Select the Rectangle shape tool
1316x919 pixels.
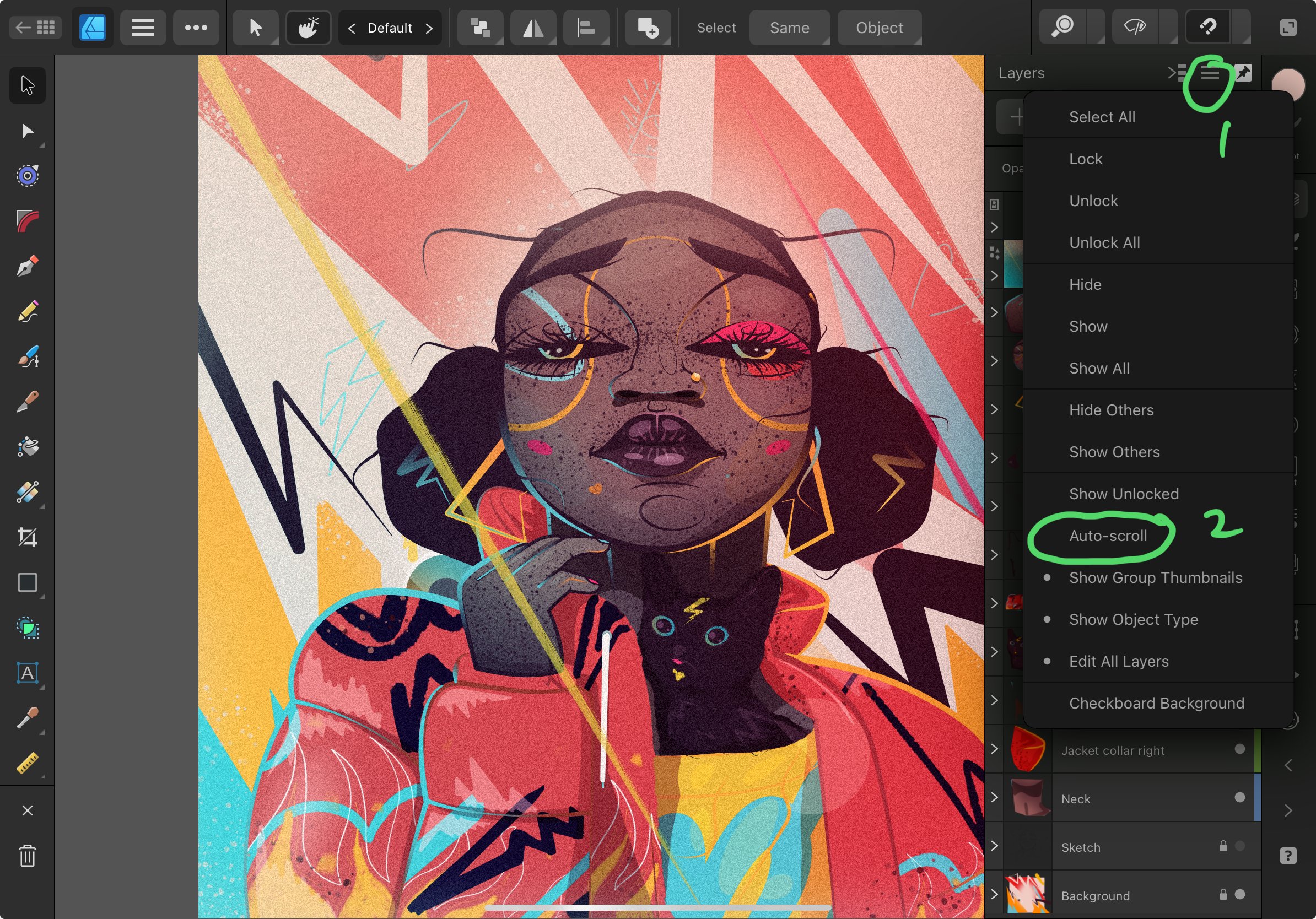click(28, 583)
